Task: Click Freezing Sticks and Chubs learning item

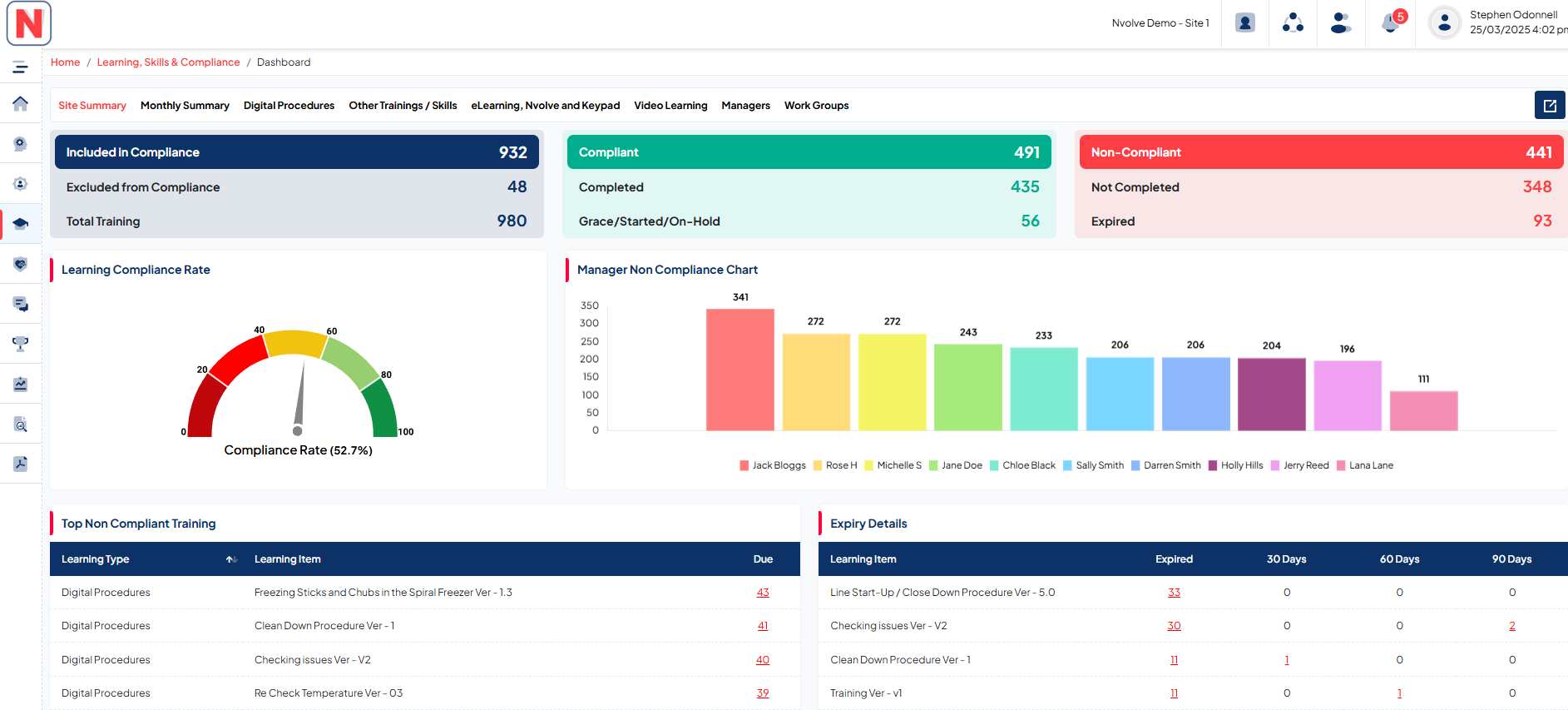Action: tap(383, 593)
